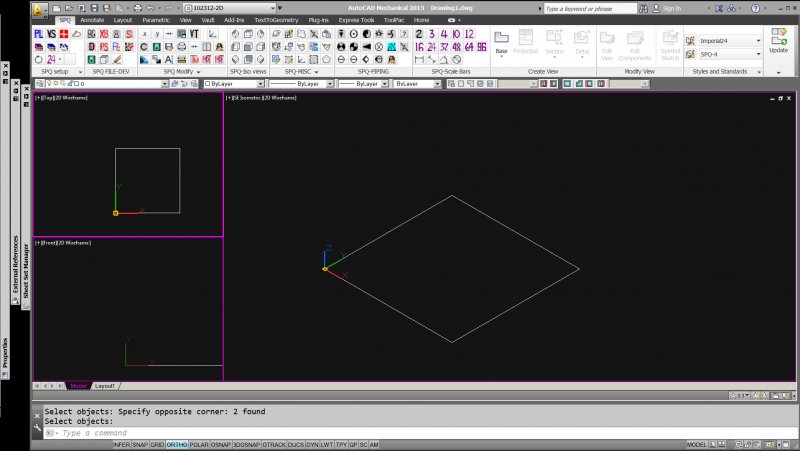
Task: Switch to the Annotate ribbon tab
Action: point(92,19)
